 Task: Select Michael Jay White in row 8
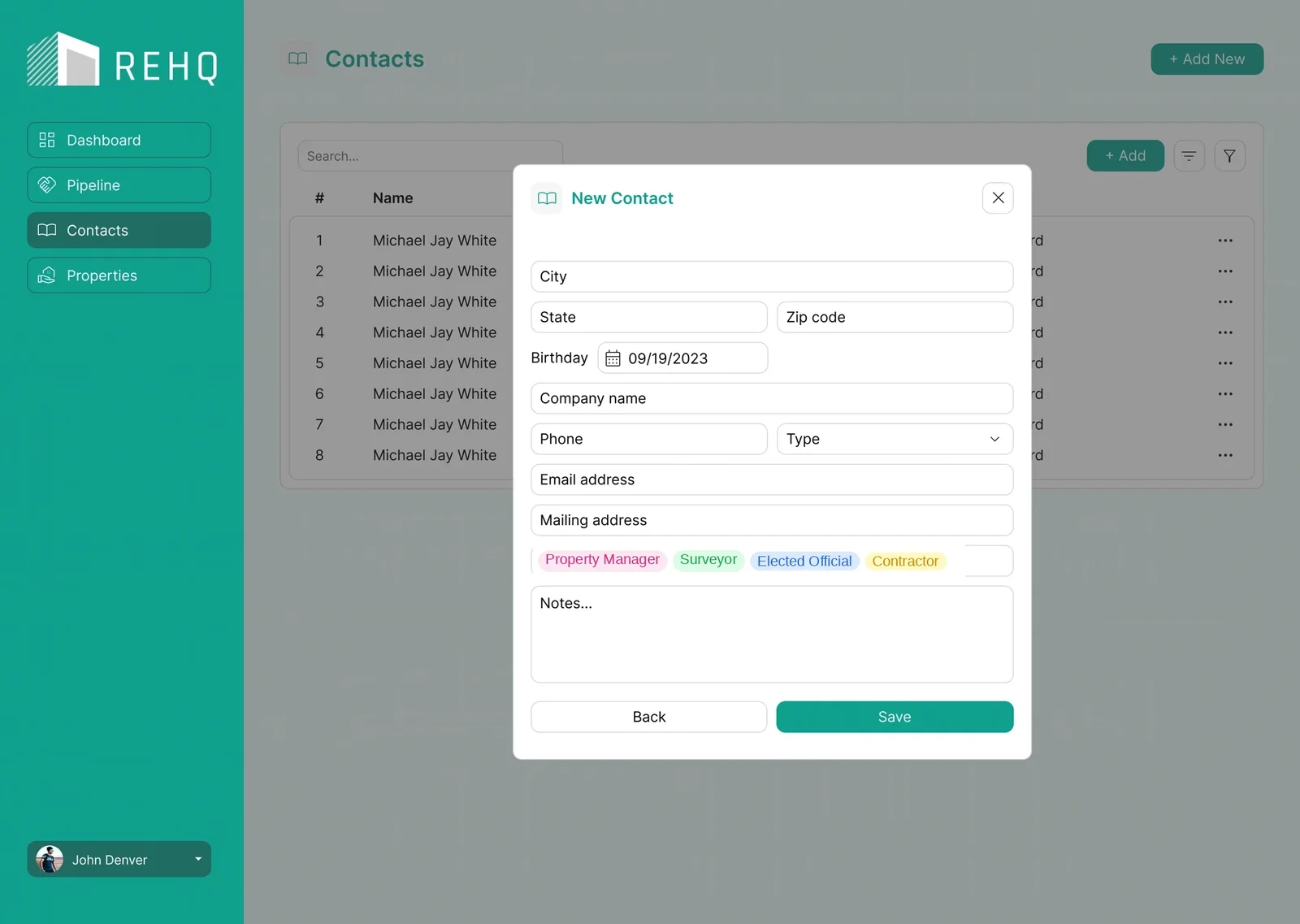tap(435, 455)
